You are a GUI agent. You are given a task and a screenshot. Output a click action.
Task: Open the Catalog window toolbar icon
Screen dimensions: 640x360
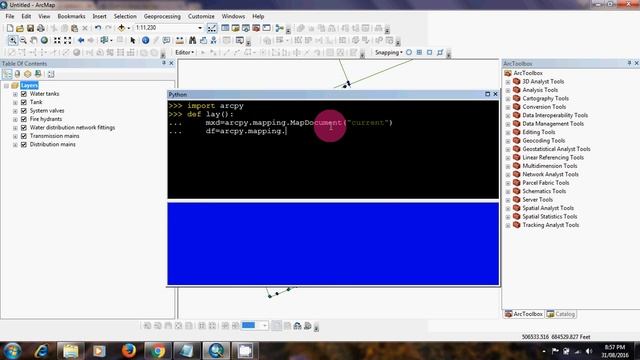(236, 28)
